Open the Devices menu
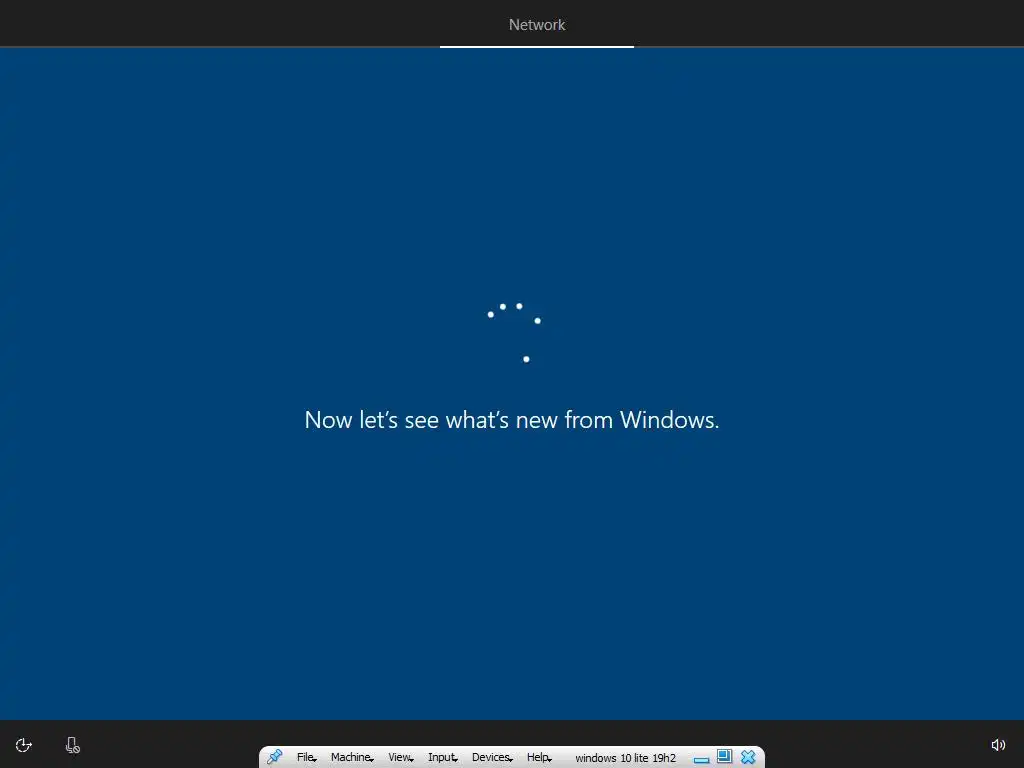1024x768 pixels. [x=492, y=757]
